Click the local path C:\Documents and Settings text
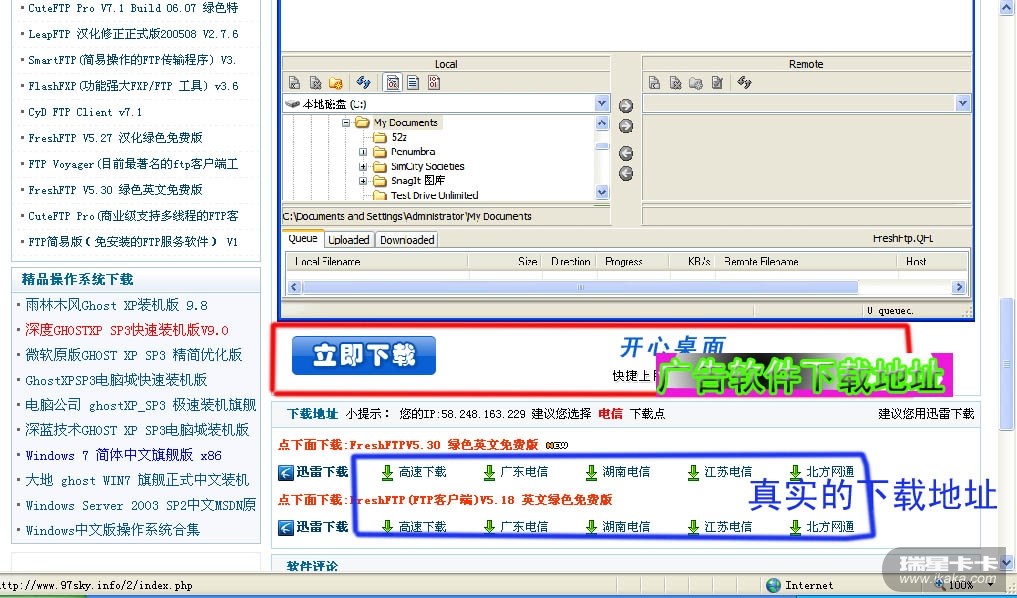 [x=407, y=216]
